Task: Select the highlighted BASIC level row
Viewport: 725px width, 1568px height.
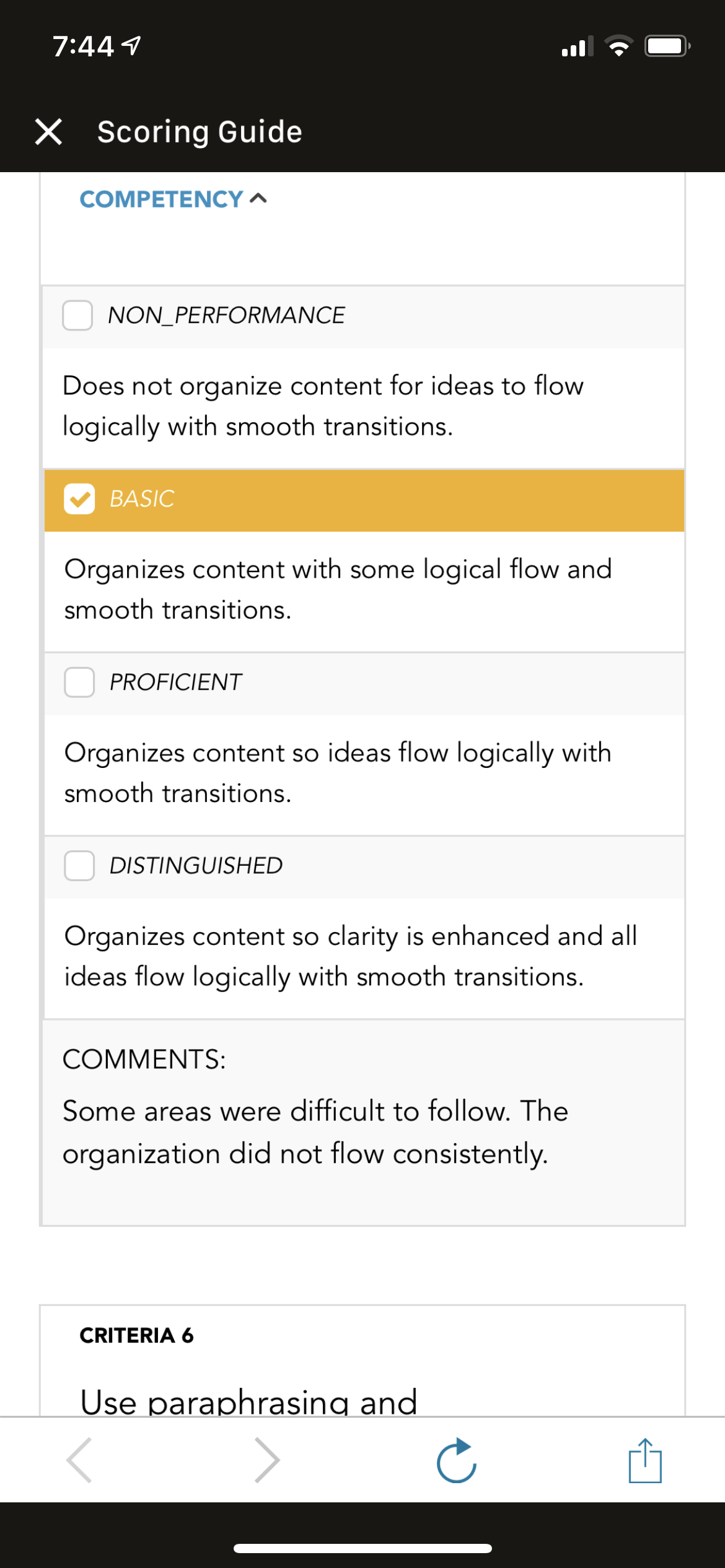Action: tap(364, 500)
